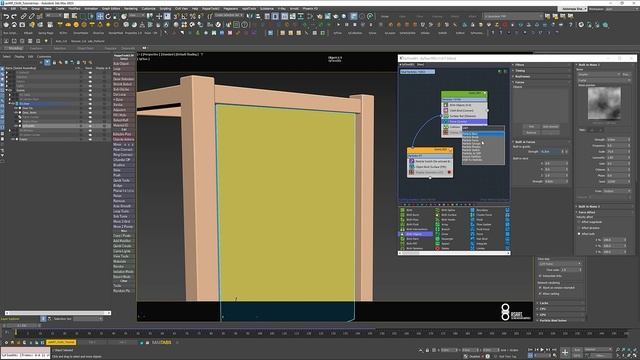
Task: Expand the first collapsed layer in Scene Explorer
Action: point(7,73)
